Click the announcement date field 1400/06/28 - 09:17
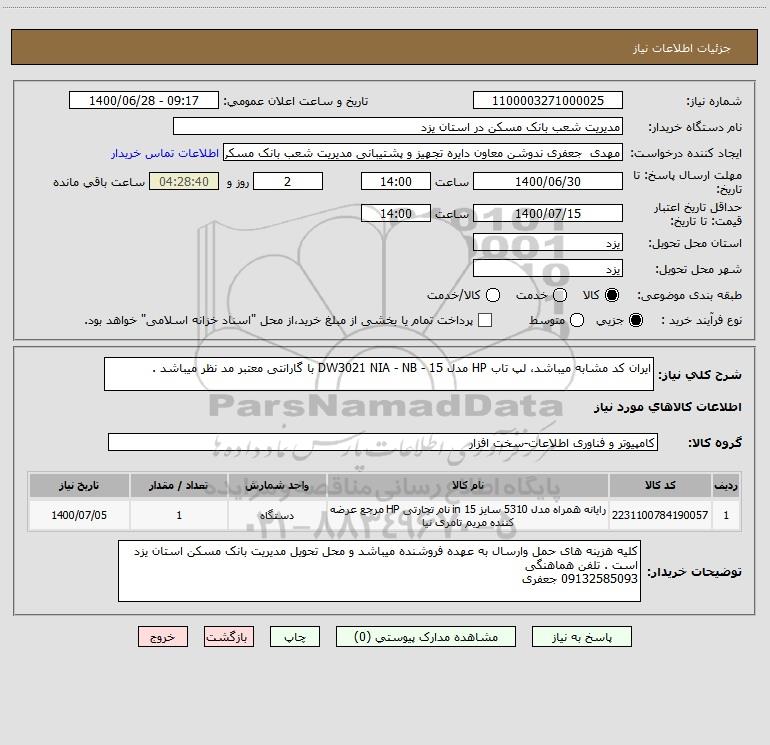This screenshot has width=770, height=745. pyautogui.click(x=143, y=101)
